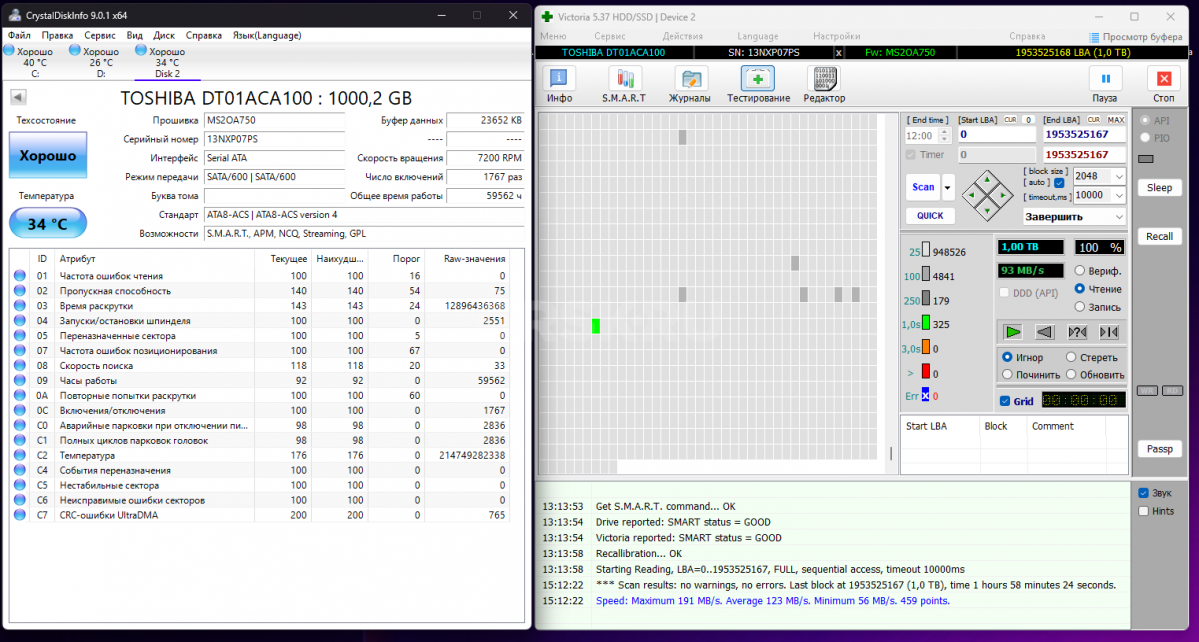
Task: Click the 34 °C temperature button
Action: [x=48, y=224]
